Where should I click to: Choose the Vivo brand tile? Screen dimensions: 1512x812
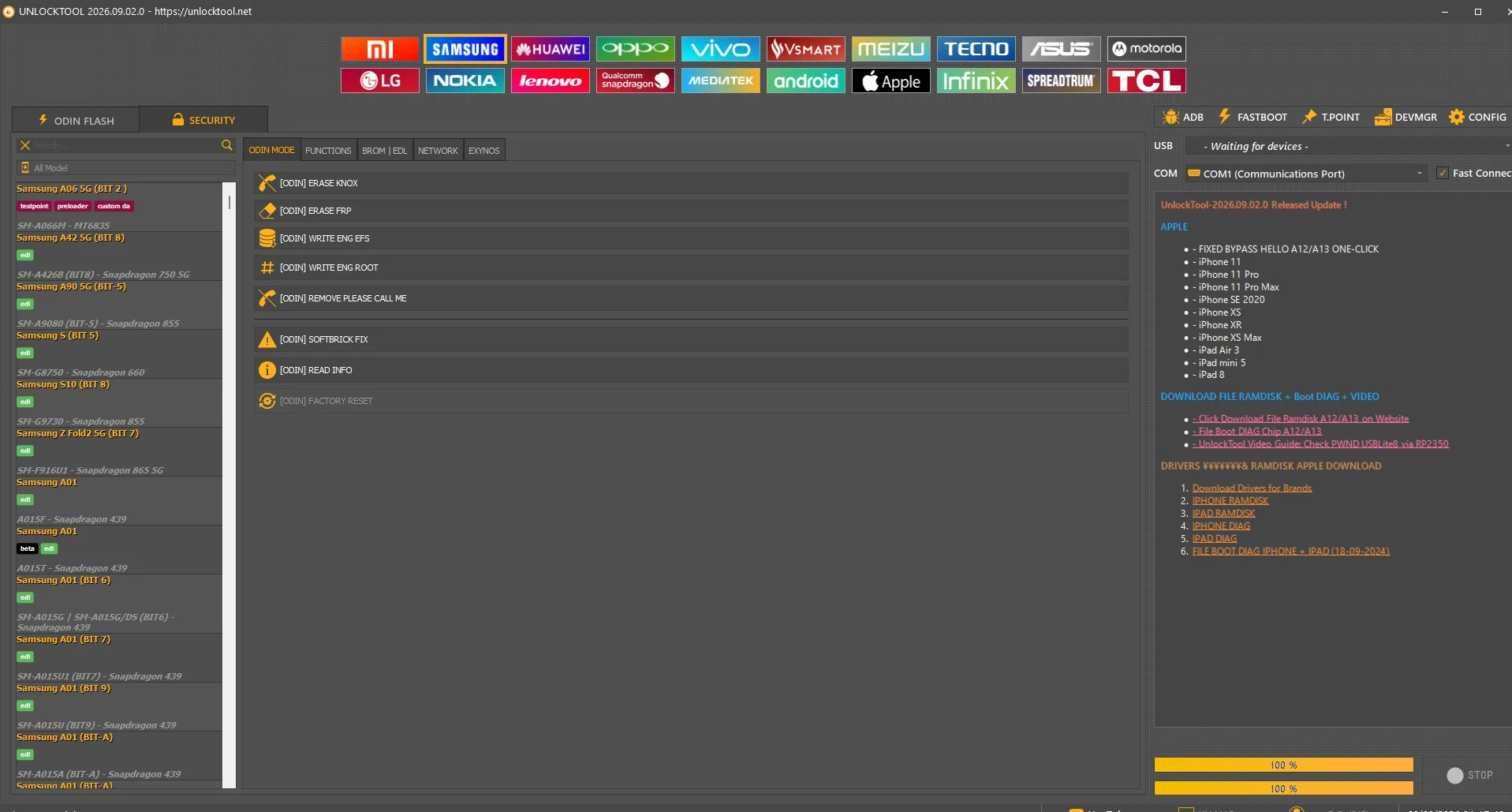pyautogui.click(x=720, y=49)
